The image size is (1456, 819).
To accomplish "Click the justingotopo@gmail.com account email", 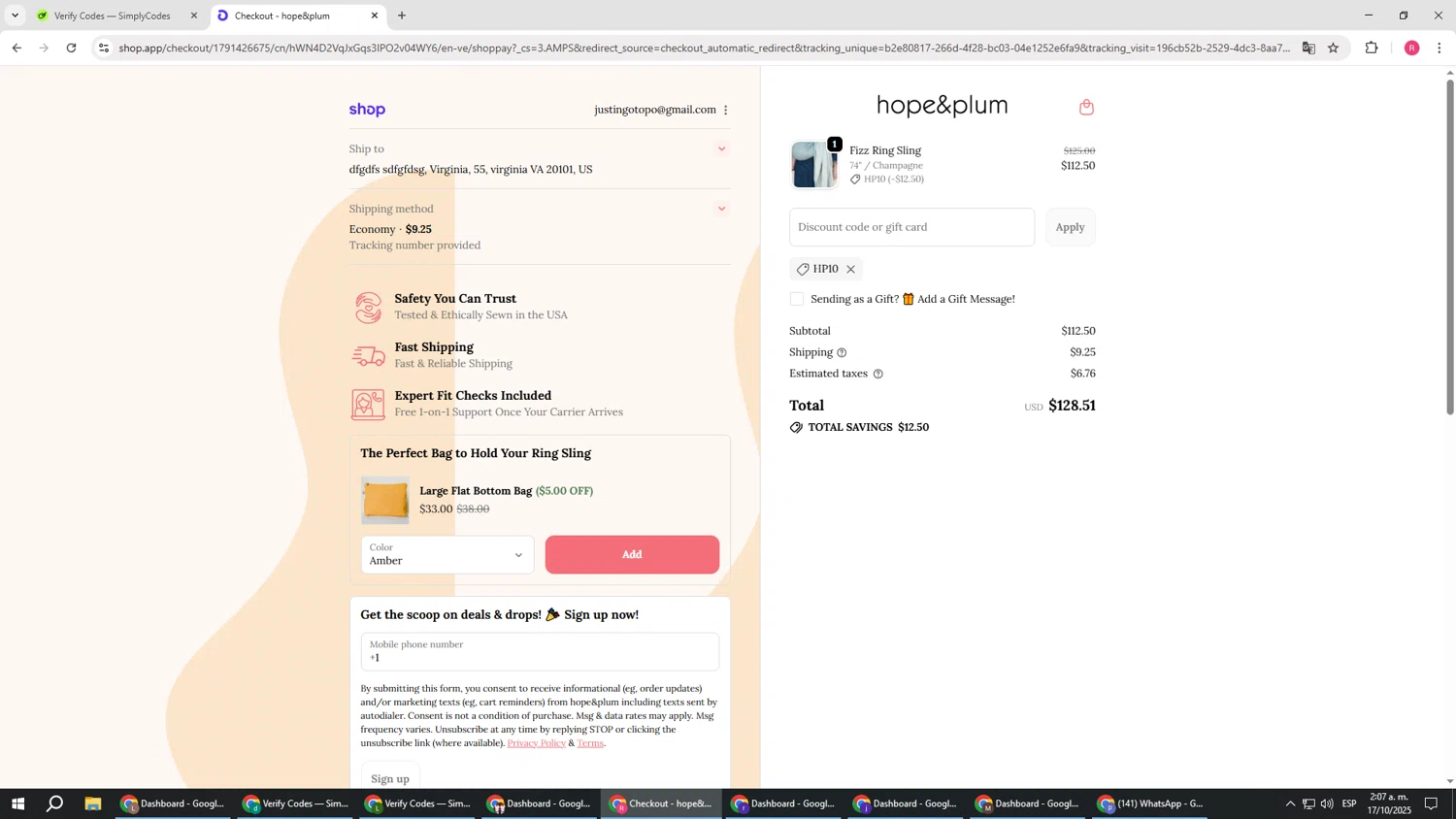I will click(655, 110).
